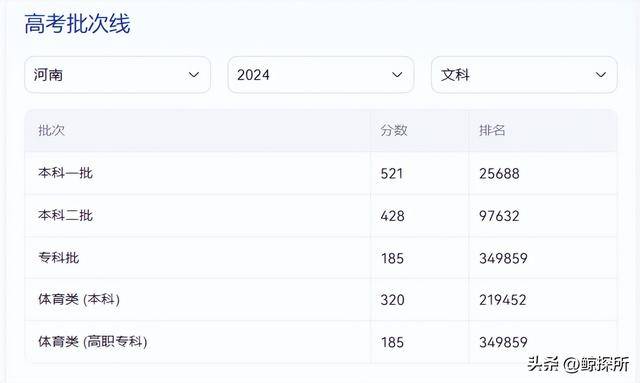Select the 专科批 row
The width and height of the screenshot is (640, 383).
click(x=321, y=258)
